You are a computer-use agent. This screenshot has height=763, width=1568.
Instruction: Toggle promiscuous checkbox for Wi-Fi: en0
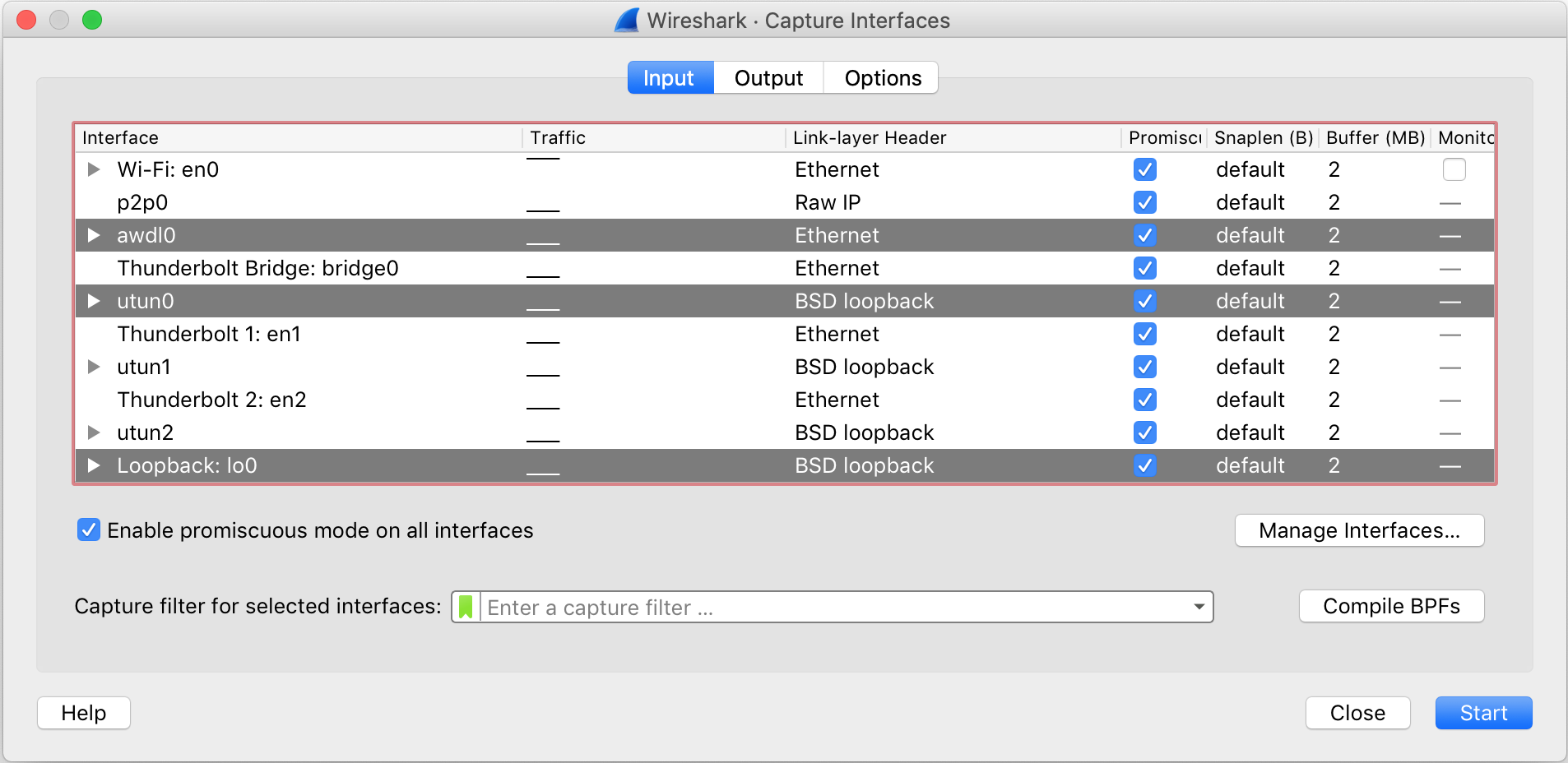1144,169
